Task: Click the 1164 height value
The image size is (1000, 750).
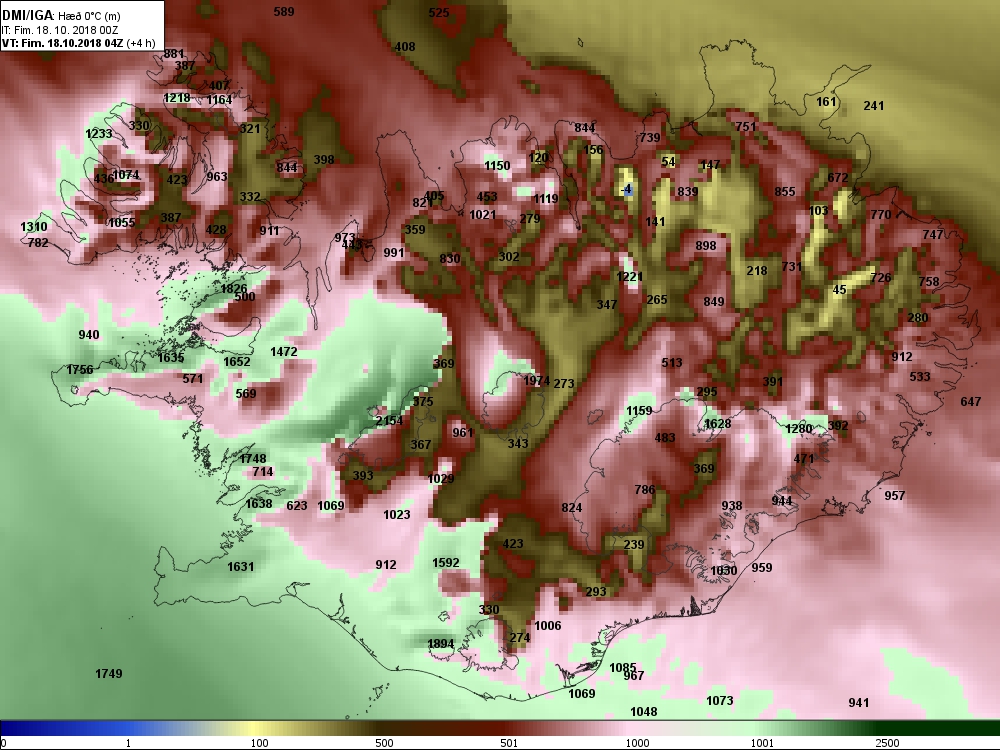Action: click(x=219, y=99)
